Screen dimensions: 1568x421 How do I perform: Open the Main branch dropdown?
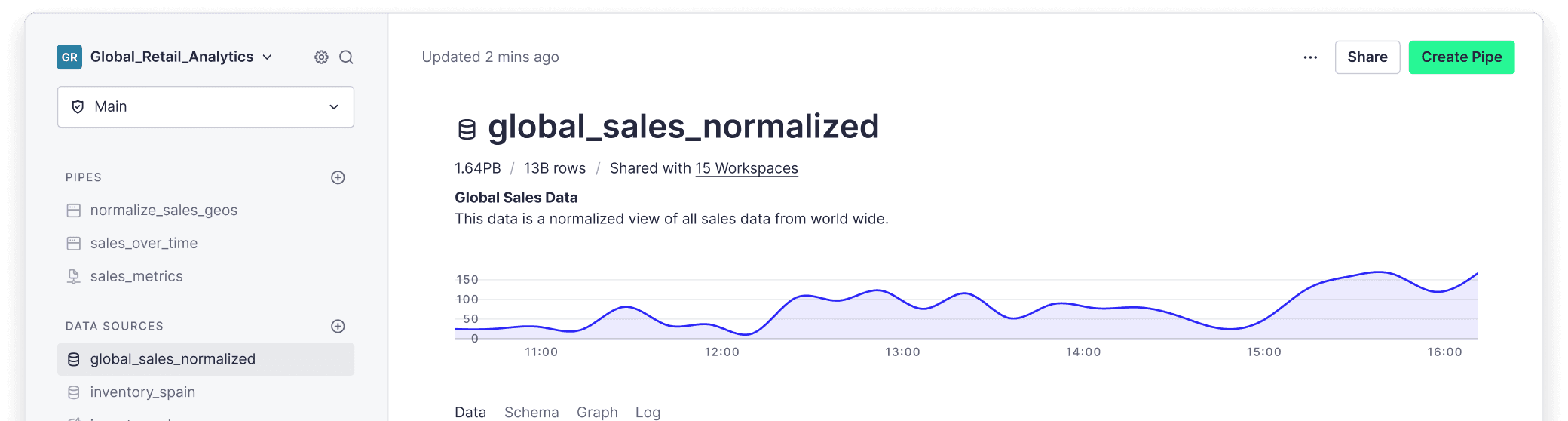click(x=206, y=106)
